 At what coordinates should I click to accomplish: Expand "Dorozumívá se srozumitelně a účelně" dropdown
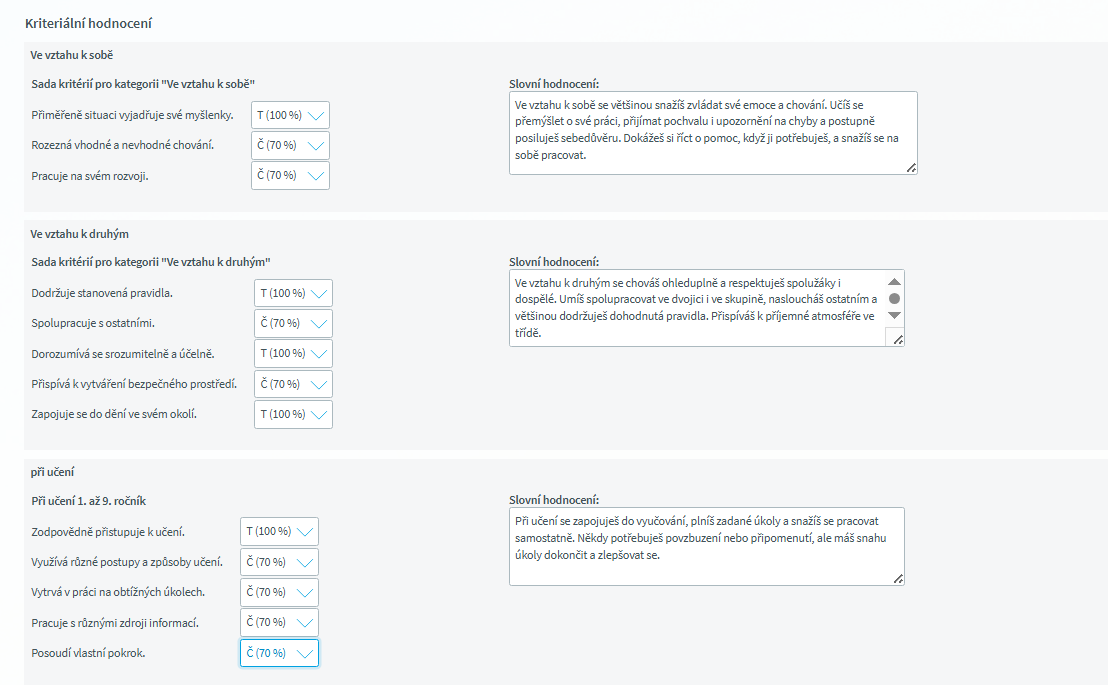pyautogui.click(x=294, y=353)
